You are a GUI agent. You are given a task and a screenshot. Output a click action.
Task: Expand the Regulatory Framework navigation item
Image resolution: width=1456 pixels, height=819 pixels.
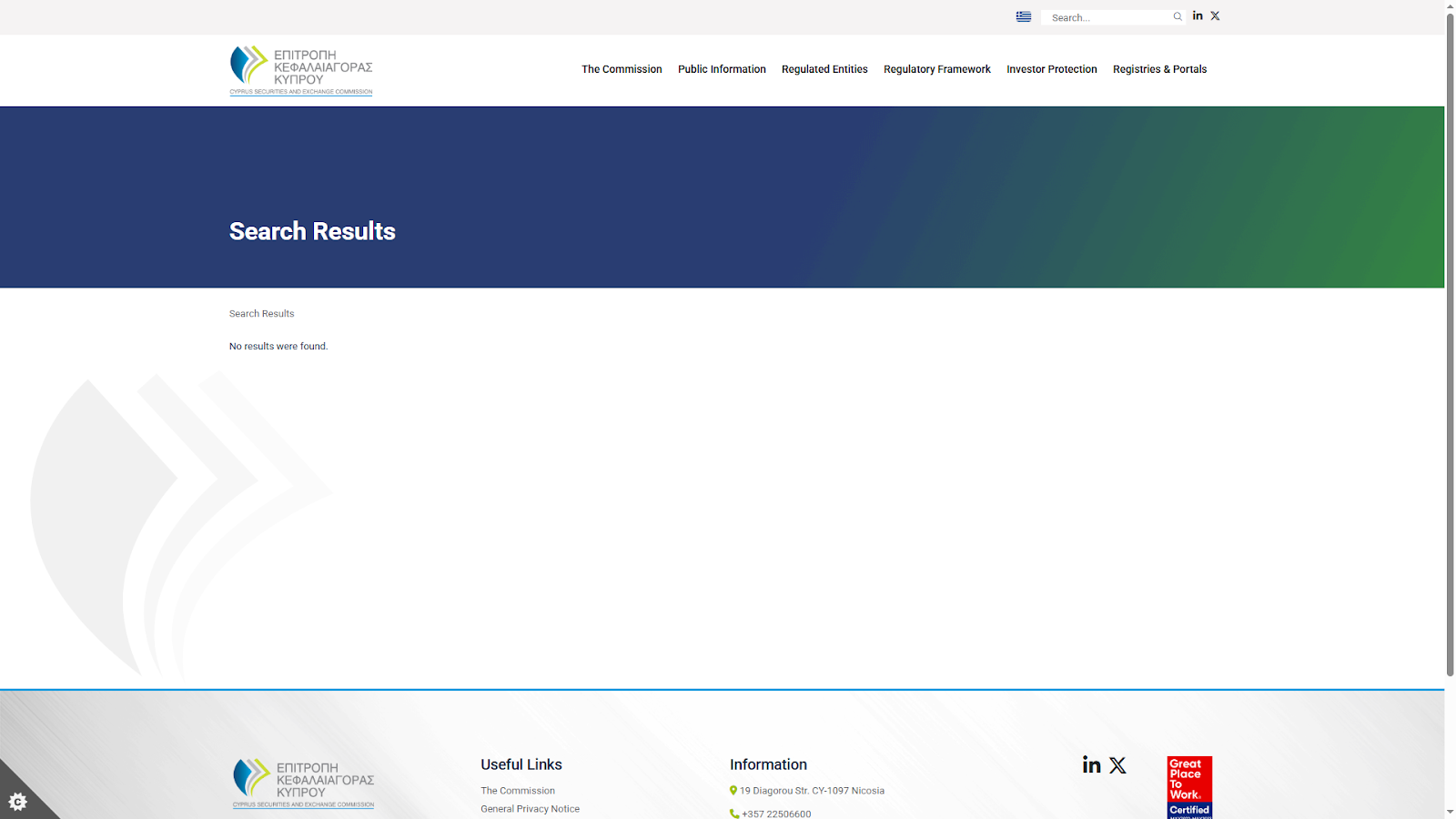point(936,69)
